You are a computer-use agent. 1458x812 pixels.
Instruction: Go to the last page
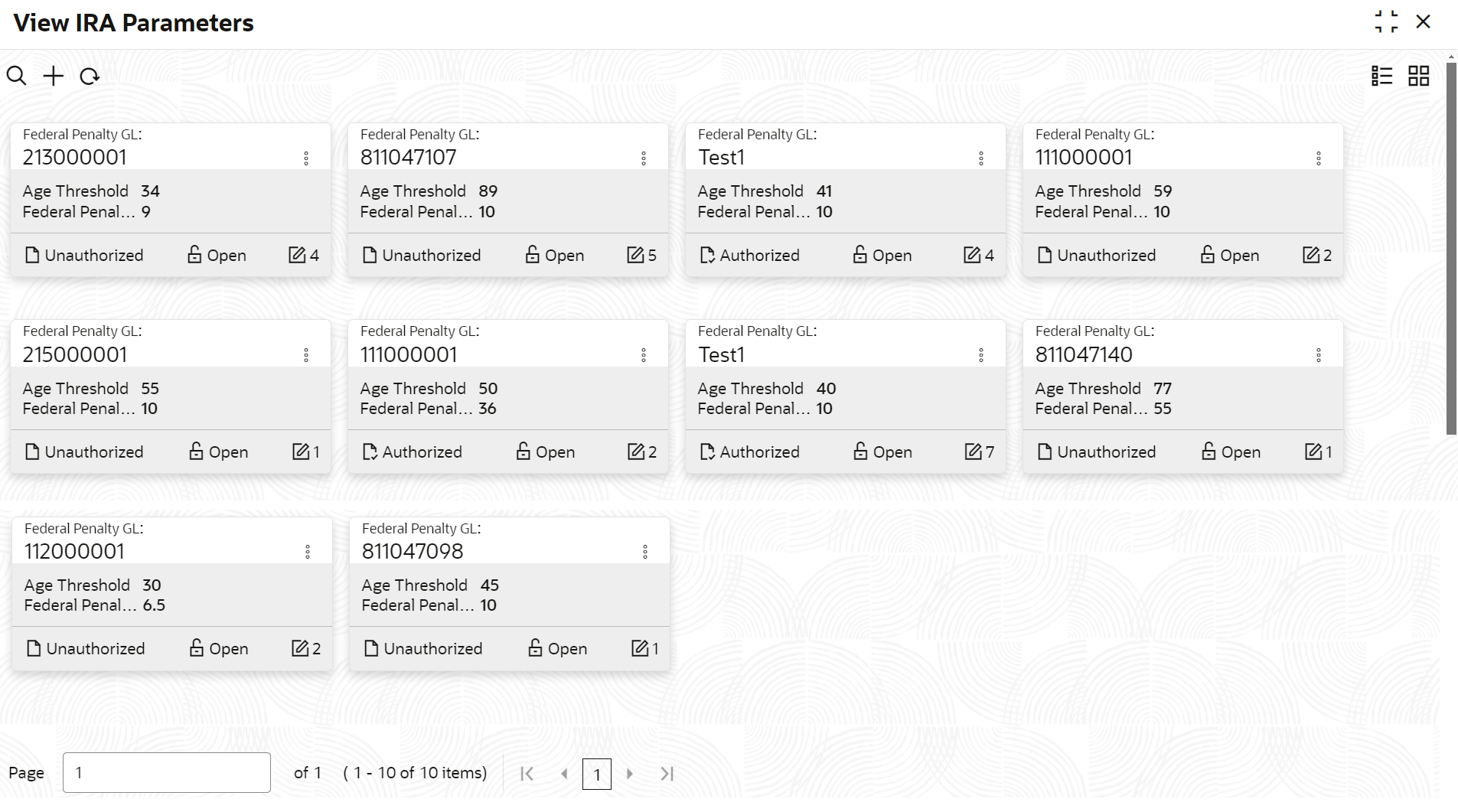pos(667,774)
